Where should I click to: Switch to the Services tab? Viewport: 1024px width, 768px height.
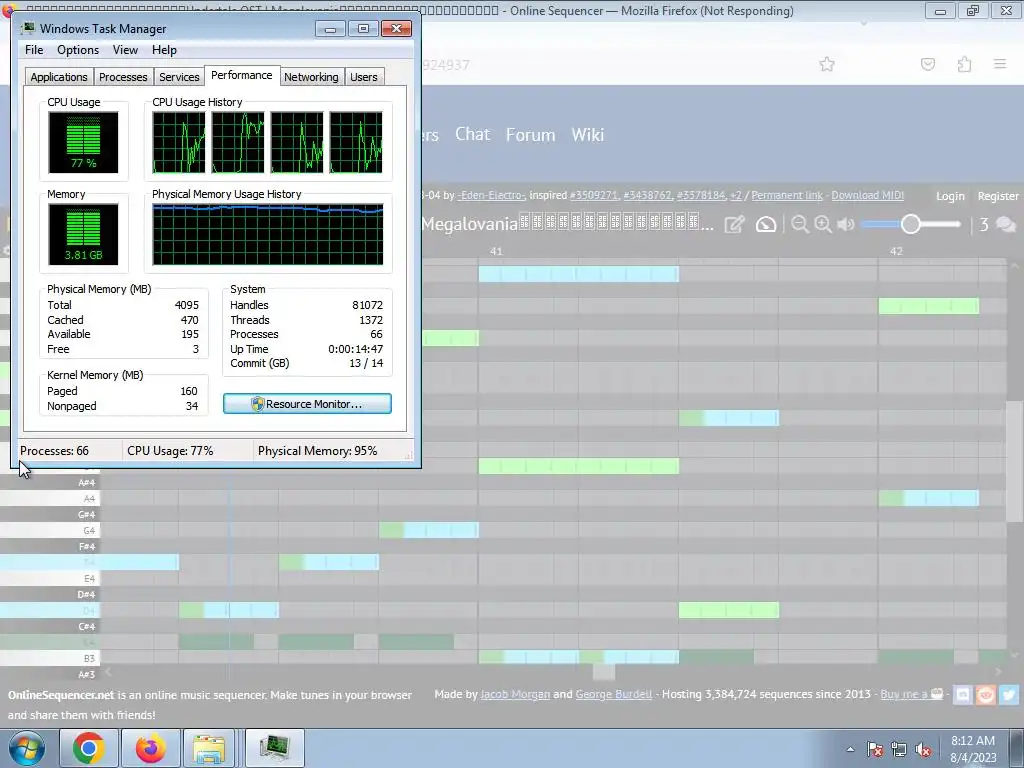click(179, 77)
